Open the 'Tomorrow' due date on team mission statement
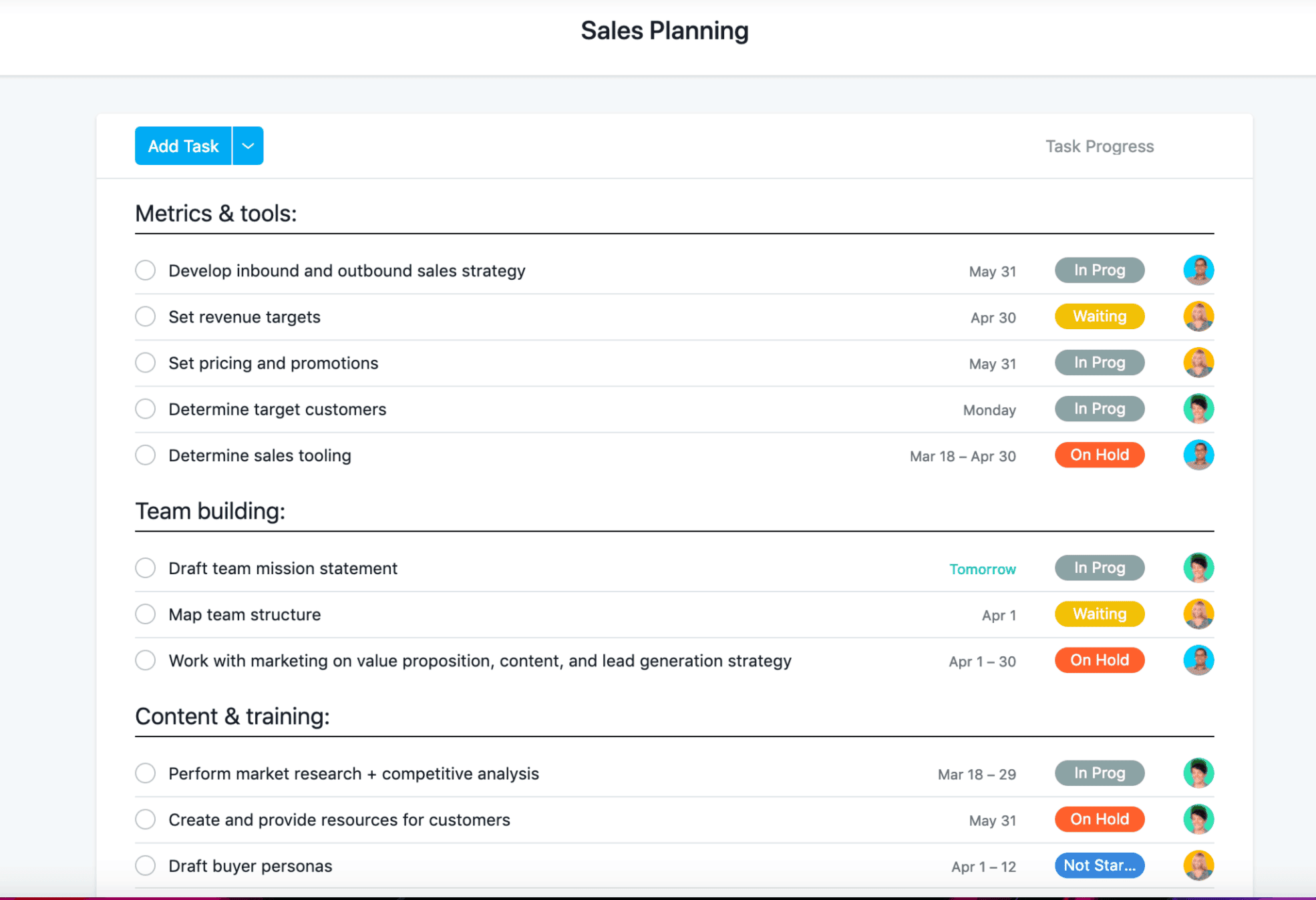The image size is (1316, 900). pos(983,569)
